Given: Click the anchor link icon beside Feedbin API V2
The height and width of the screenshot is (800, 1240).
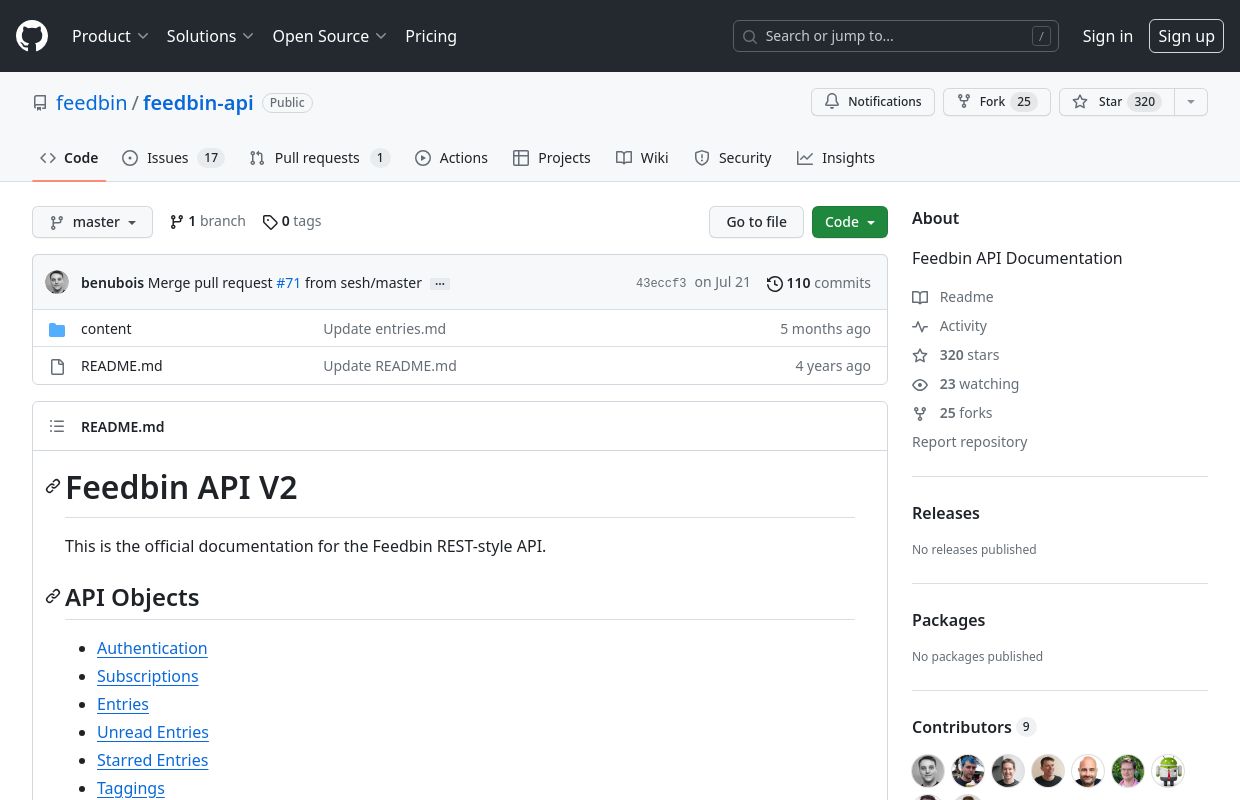Looking at the screenshot, I should pos(53,487).
